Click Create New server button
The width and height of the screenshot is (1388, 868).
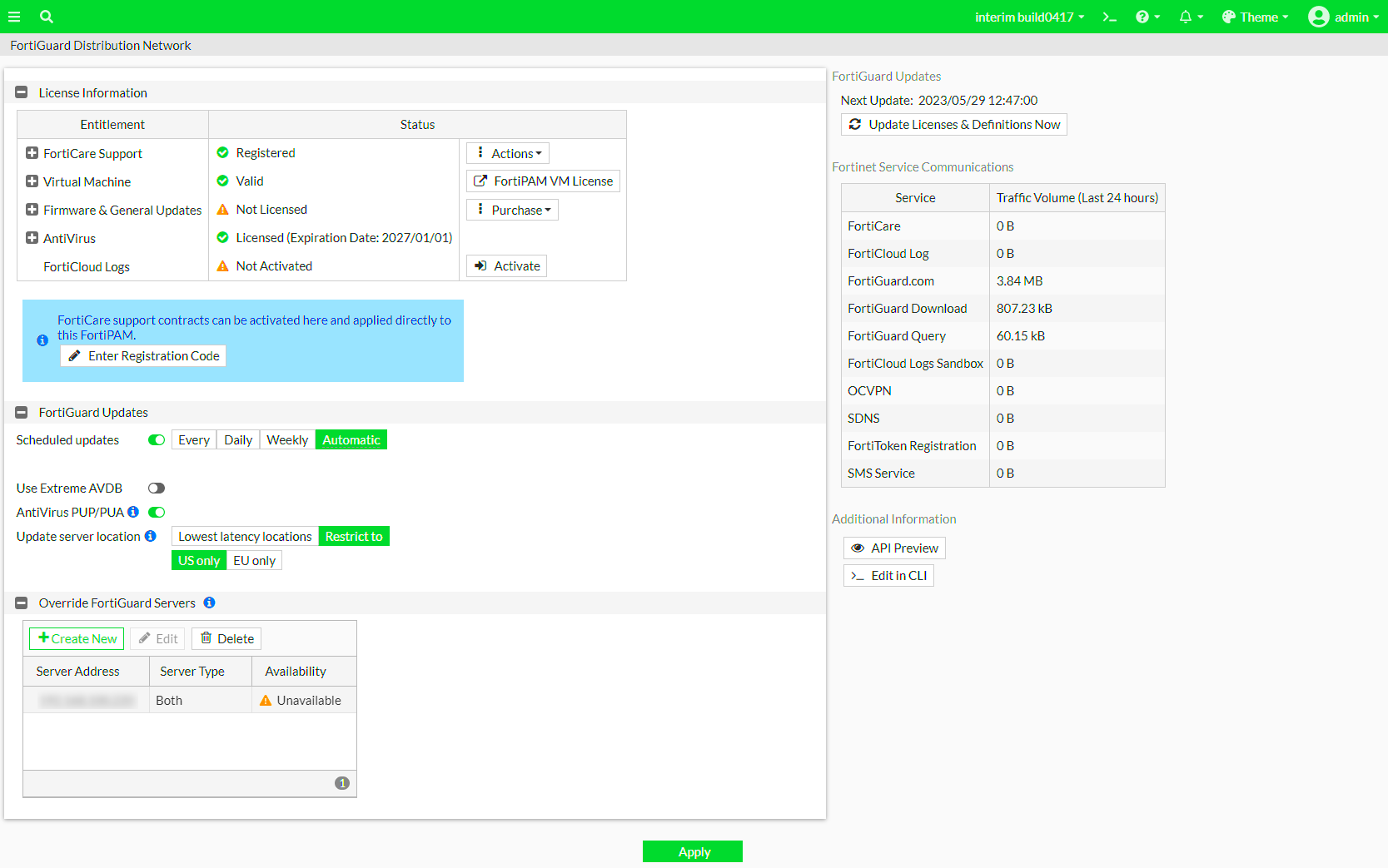pyautogui.click(x=77, y=639)
